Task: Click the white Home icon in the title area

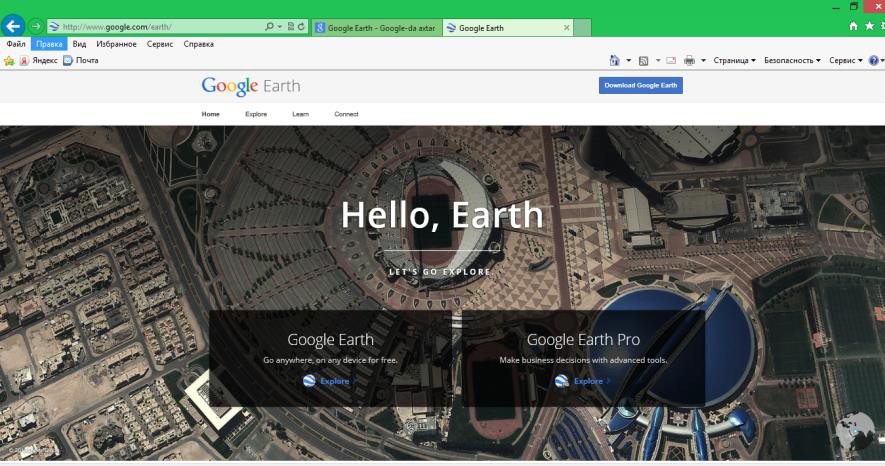Action: [853, 26]
